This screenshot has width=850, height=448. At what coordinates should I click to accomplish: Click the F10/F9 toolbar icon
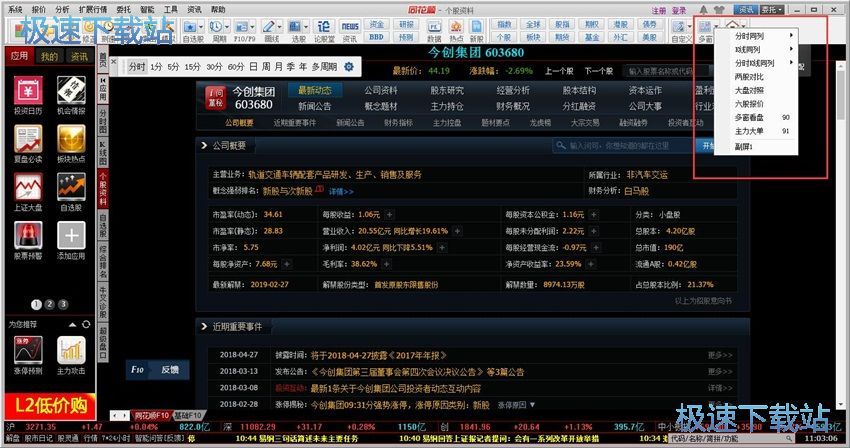(241, 27)
